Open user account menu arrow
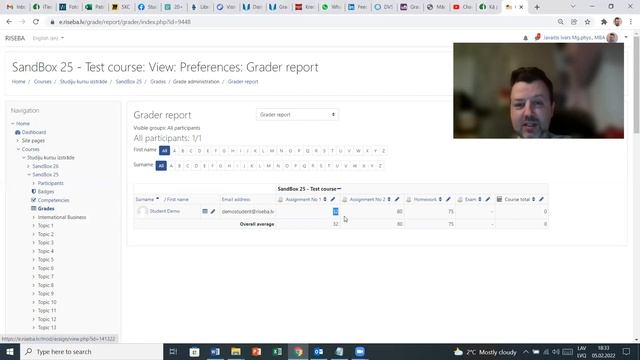The height and width of the screenshot is (360, 640). [626, 38]
